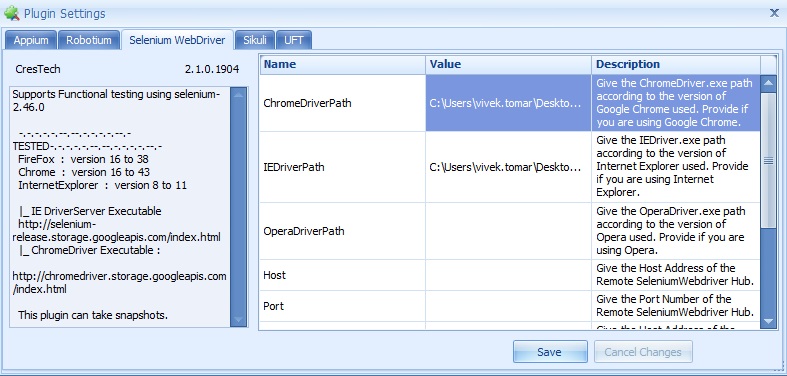This screenshot has height=376, width=787.
Task: Click the Host value cell
Action: click(x=508, y=275)
